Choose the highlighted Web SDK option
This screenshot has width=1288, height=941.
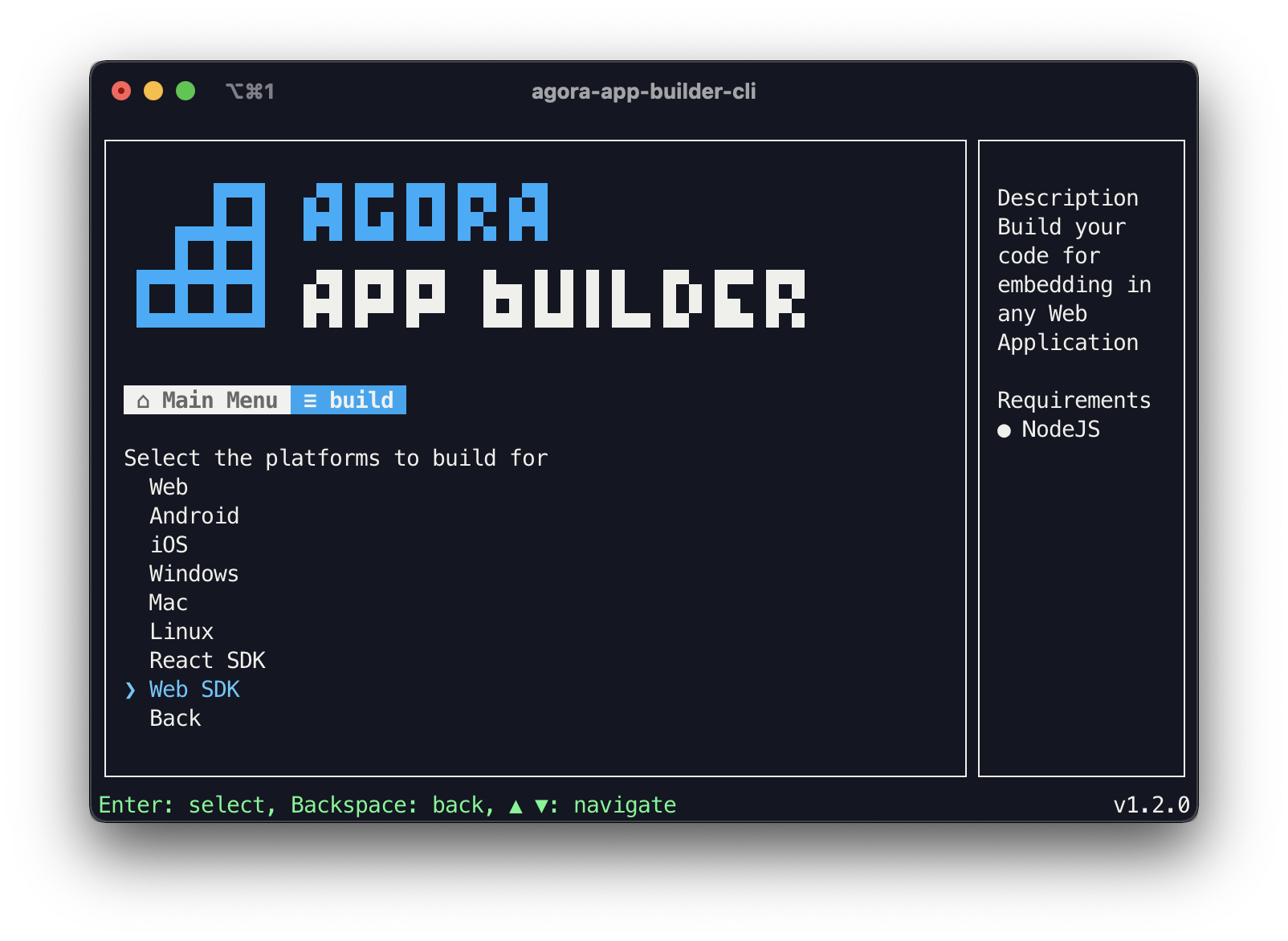(194, 690)
